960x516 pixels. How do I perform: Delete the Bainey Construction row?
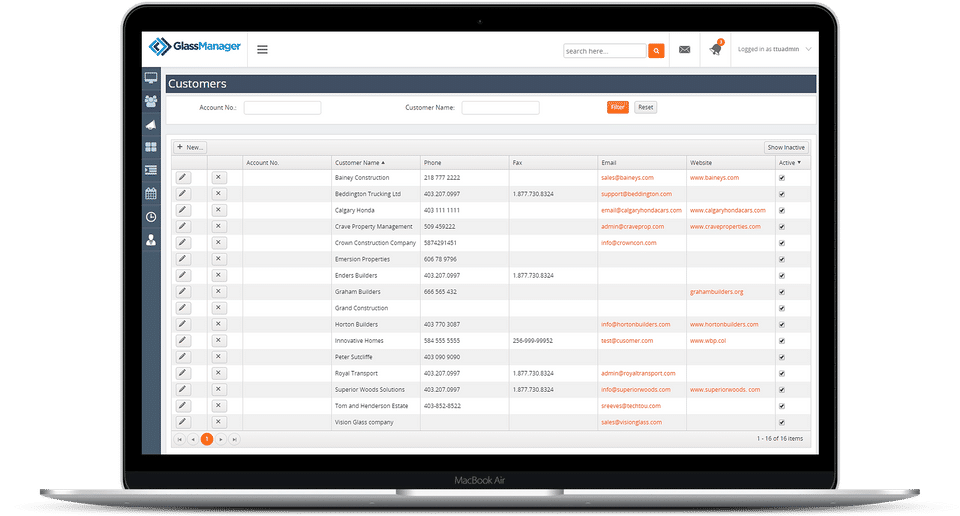coord(219,178)
